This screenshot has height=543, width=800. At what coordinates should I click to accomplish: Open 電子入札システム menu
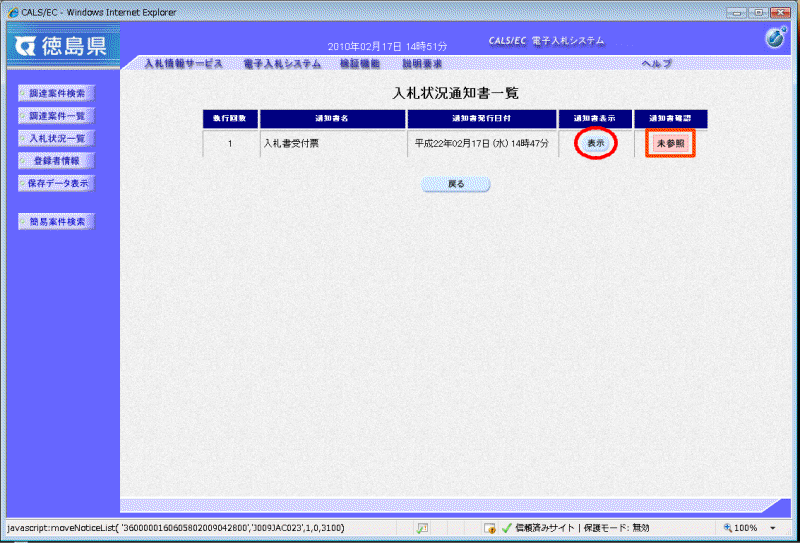click(282, 64)
